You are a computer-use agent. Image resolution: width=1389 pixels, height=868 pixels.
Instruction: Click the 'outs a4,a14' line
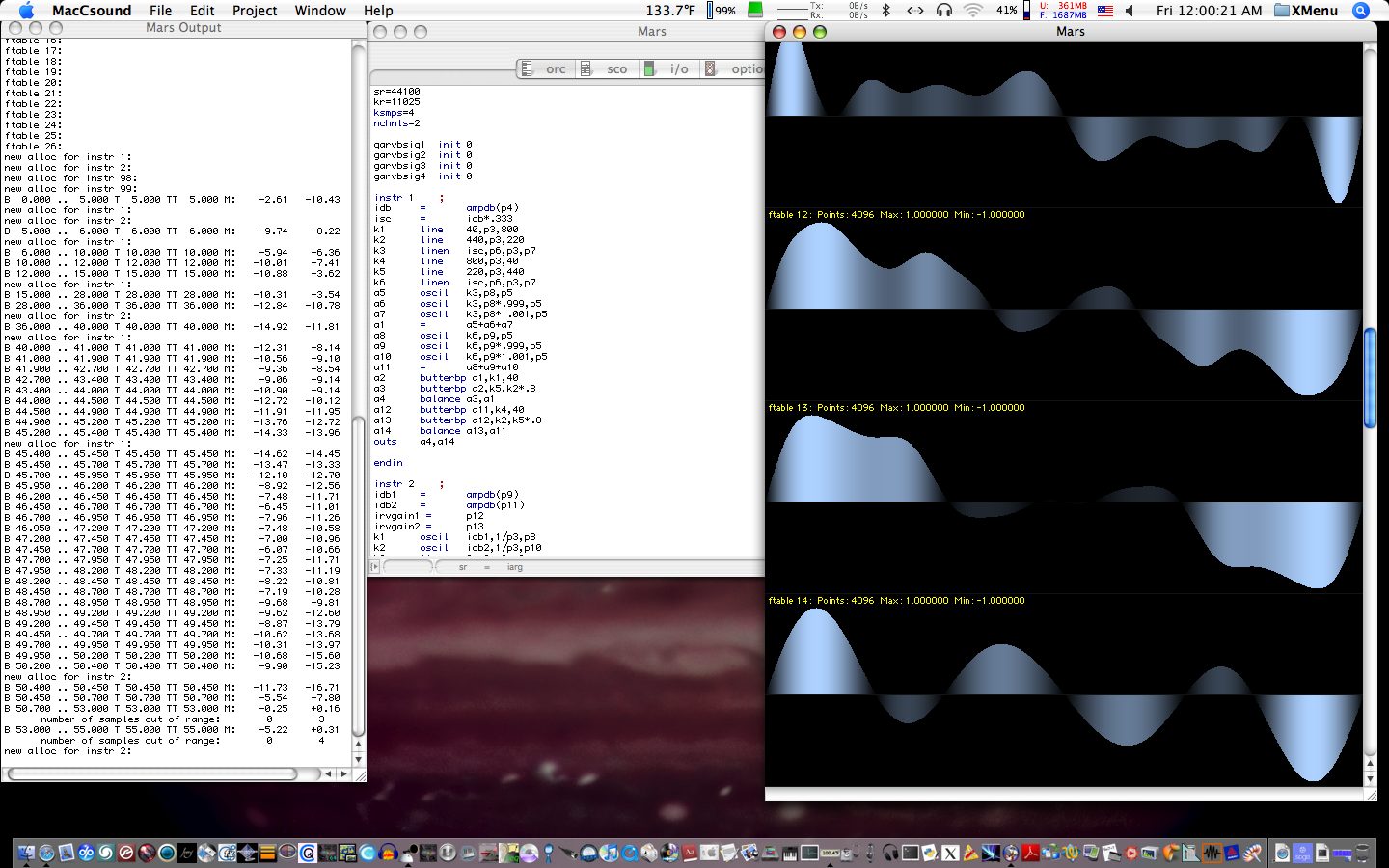pyautogui.click(x=414, y=442)
